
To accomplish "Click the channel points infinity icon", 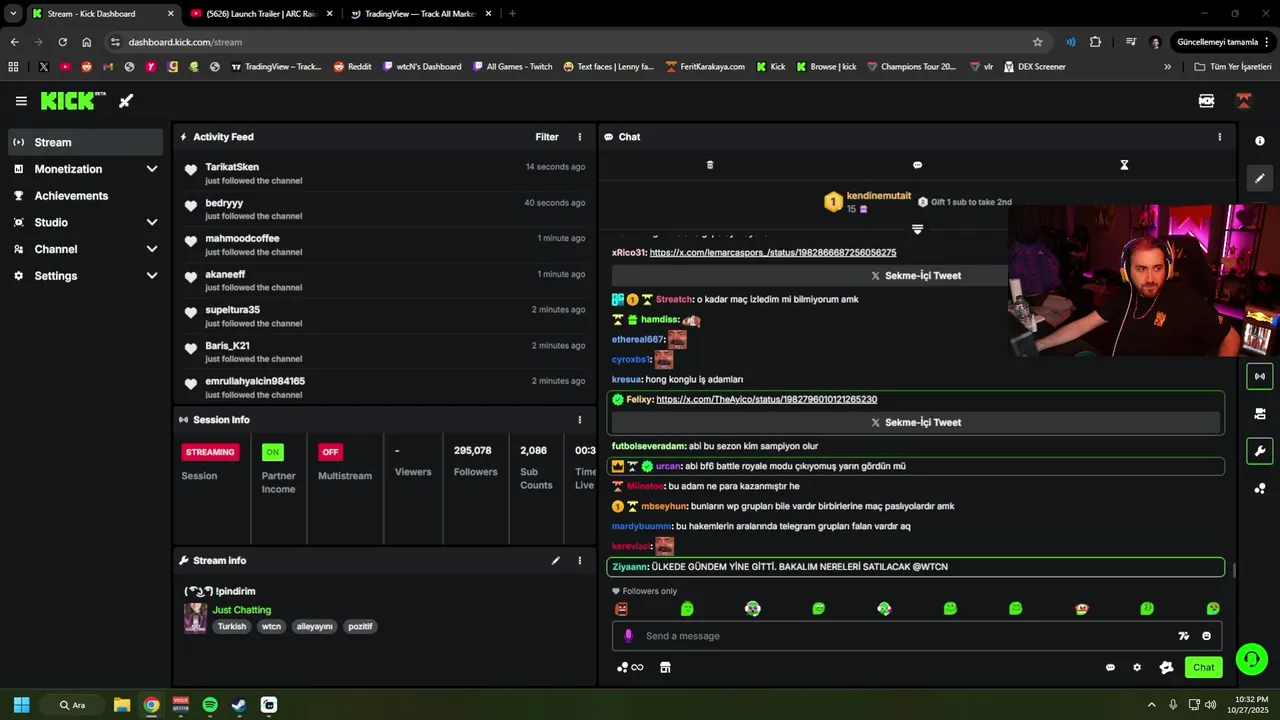I will (630, 668).
